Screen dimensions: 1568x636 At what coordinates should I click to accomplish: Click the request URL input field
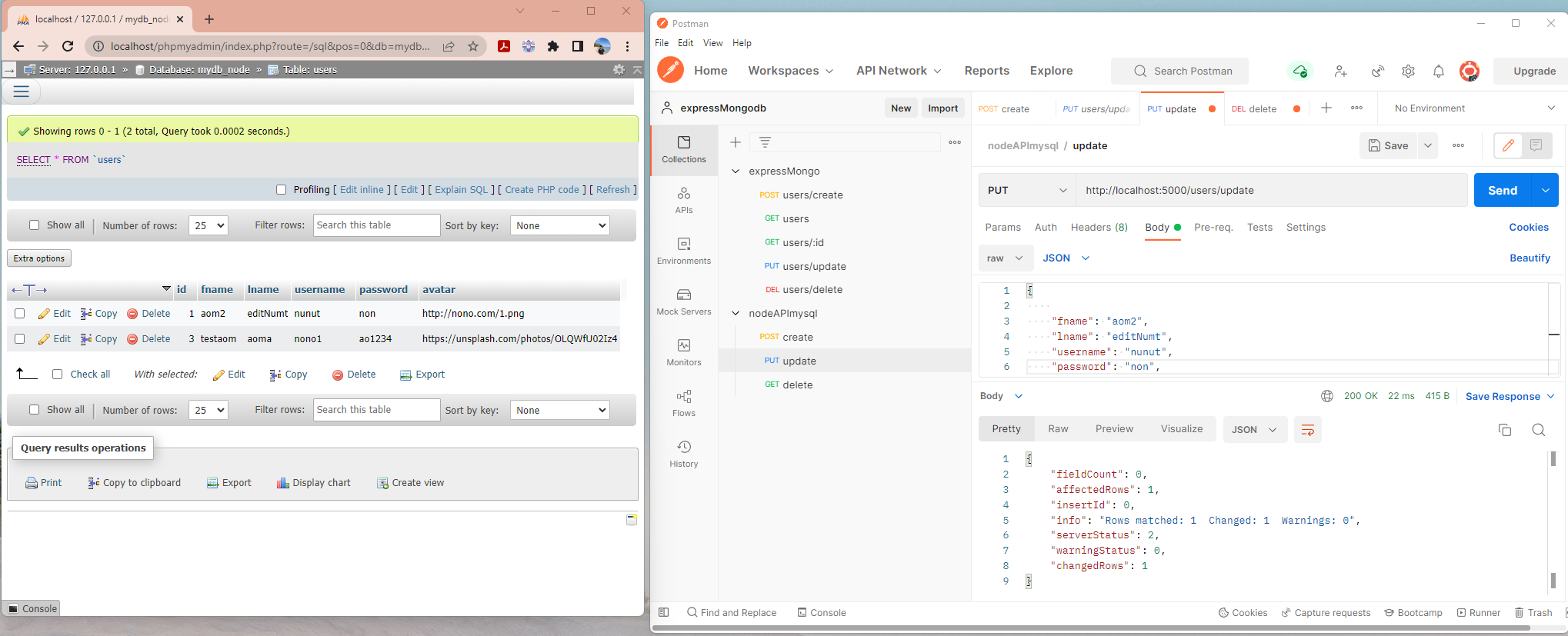[x=1269, y=190]
